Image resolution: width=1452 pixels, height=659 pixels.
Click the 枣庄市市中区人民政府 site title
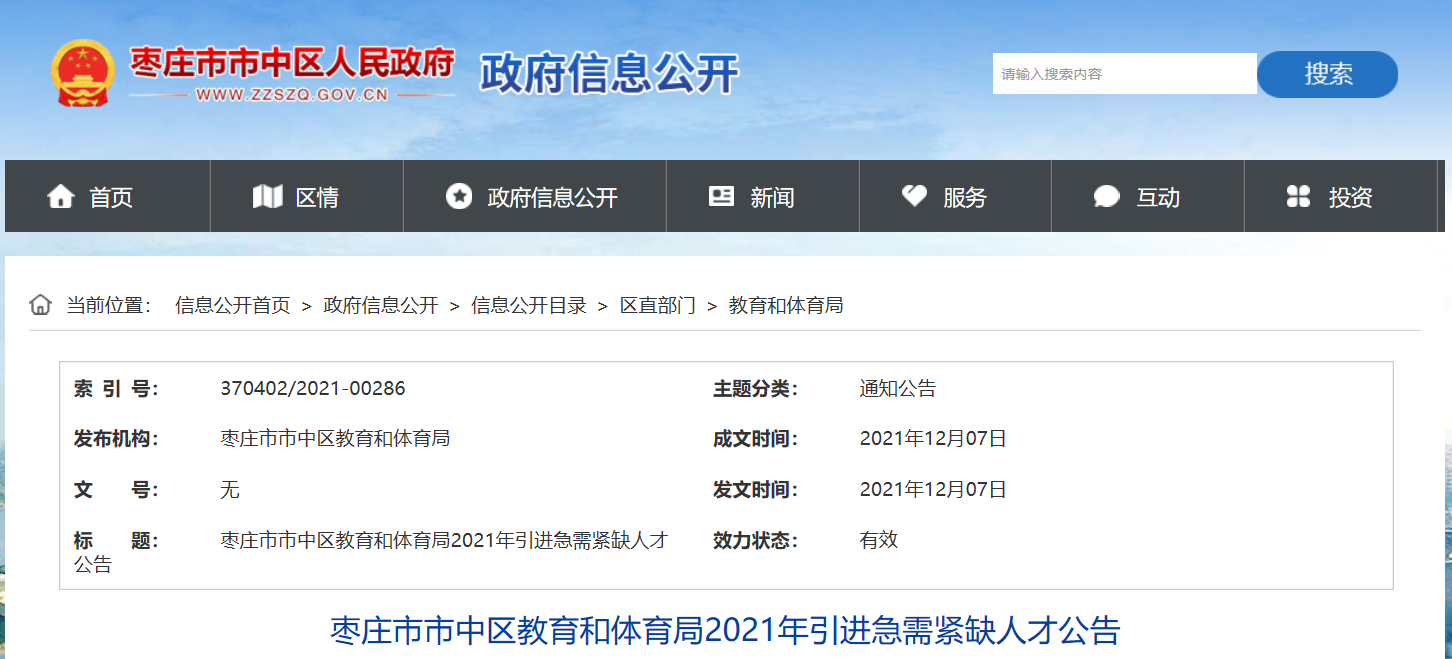[292, 63]
